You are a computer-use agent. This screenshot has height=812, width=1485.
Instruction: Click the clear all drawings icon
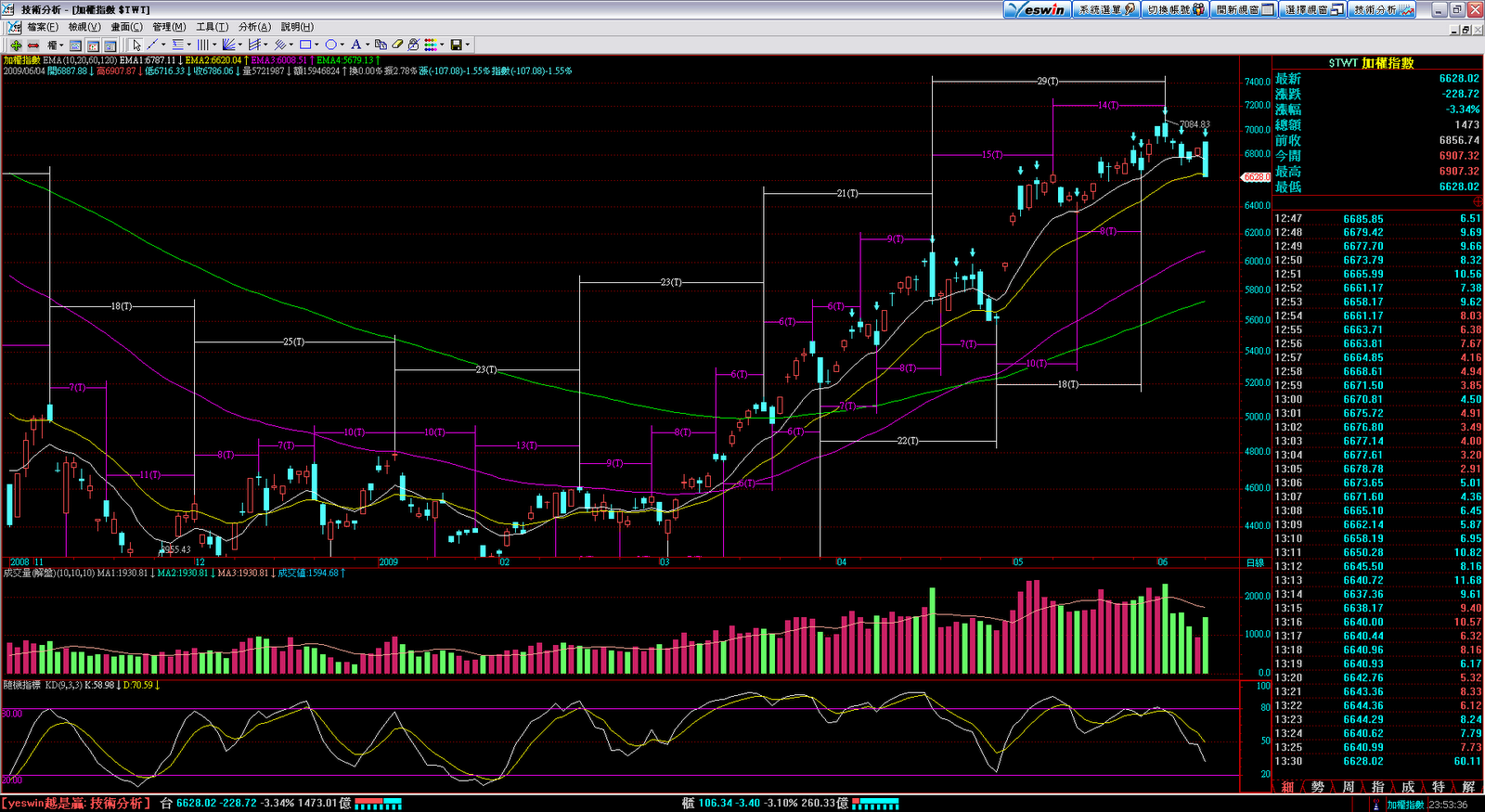(414, 45)
